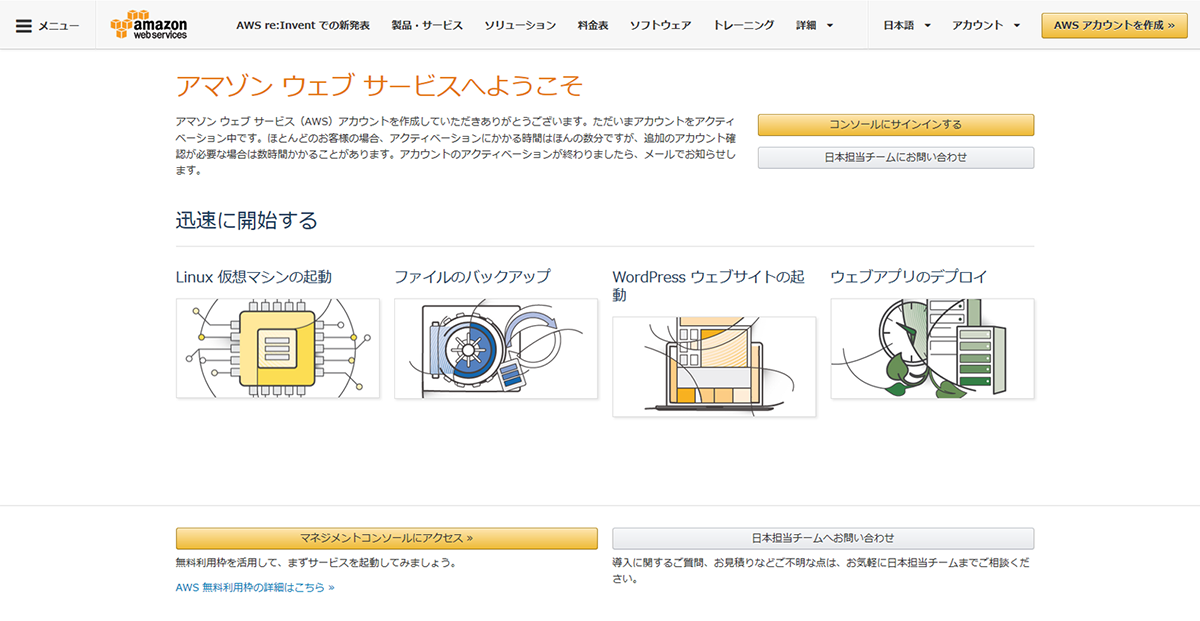This screenshot has height=621, width=1200.
Task: Open 製品・サービス menu item
Action: click(x=427, y=25)
